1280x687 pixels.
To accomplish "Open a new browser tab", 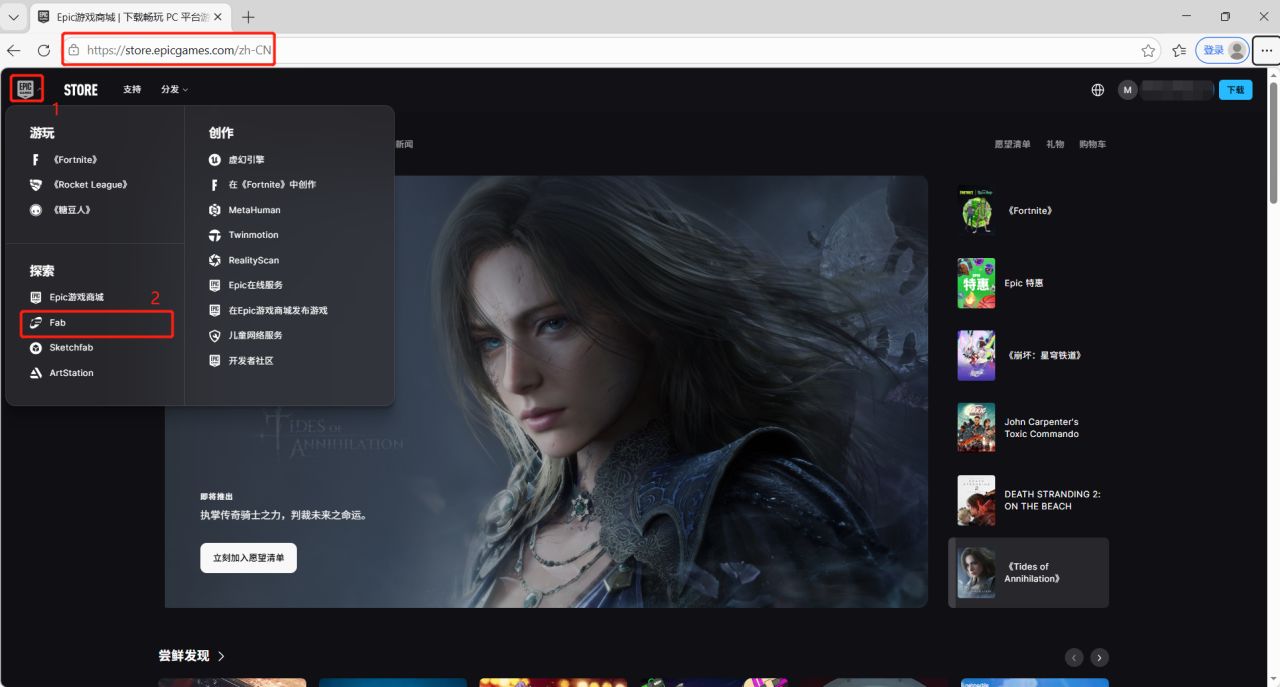I will [x=248, y=17].
